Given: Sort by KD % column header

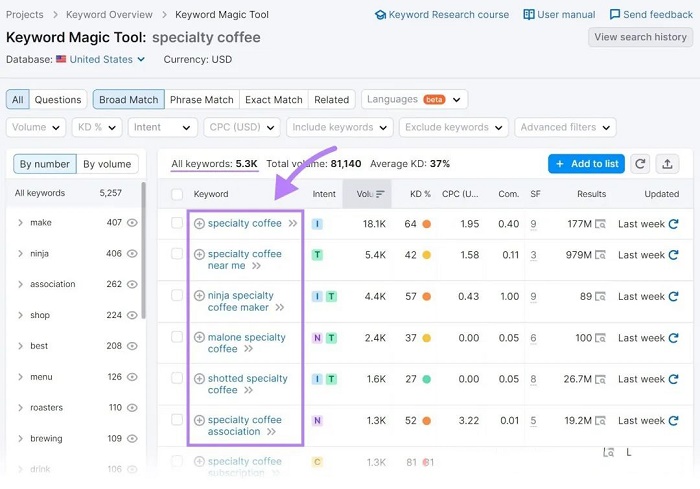Looking at the screenshot, I should point(420,194).
